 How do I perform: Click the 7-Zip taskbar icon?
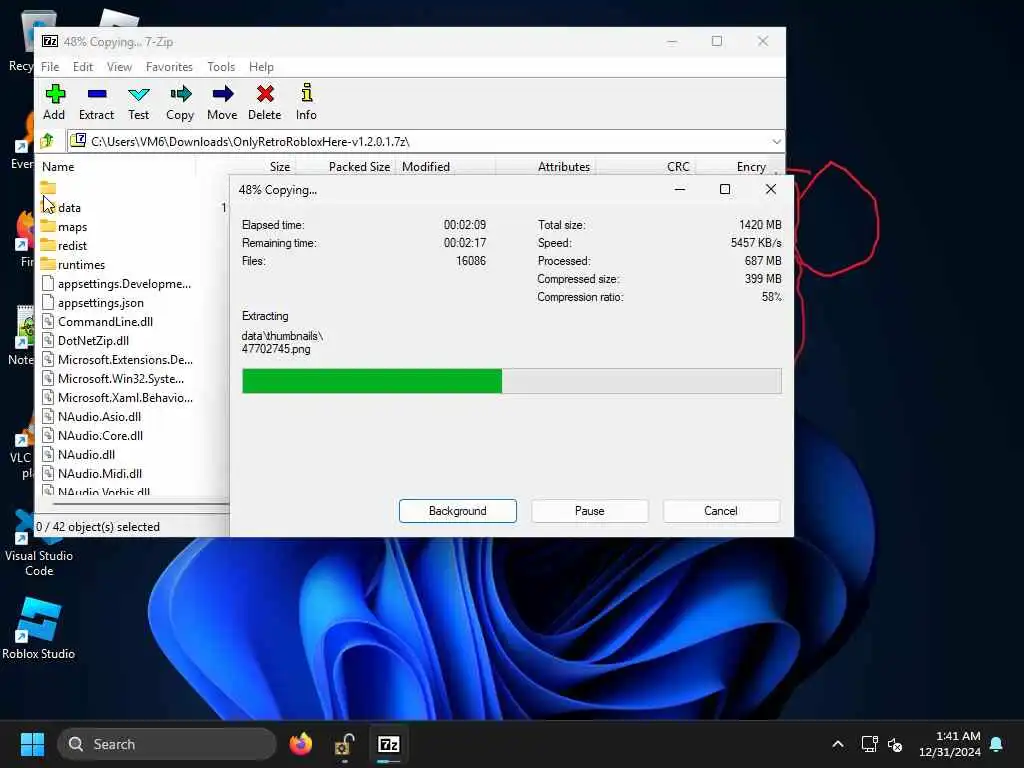[x=389, y=744]
